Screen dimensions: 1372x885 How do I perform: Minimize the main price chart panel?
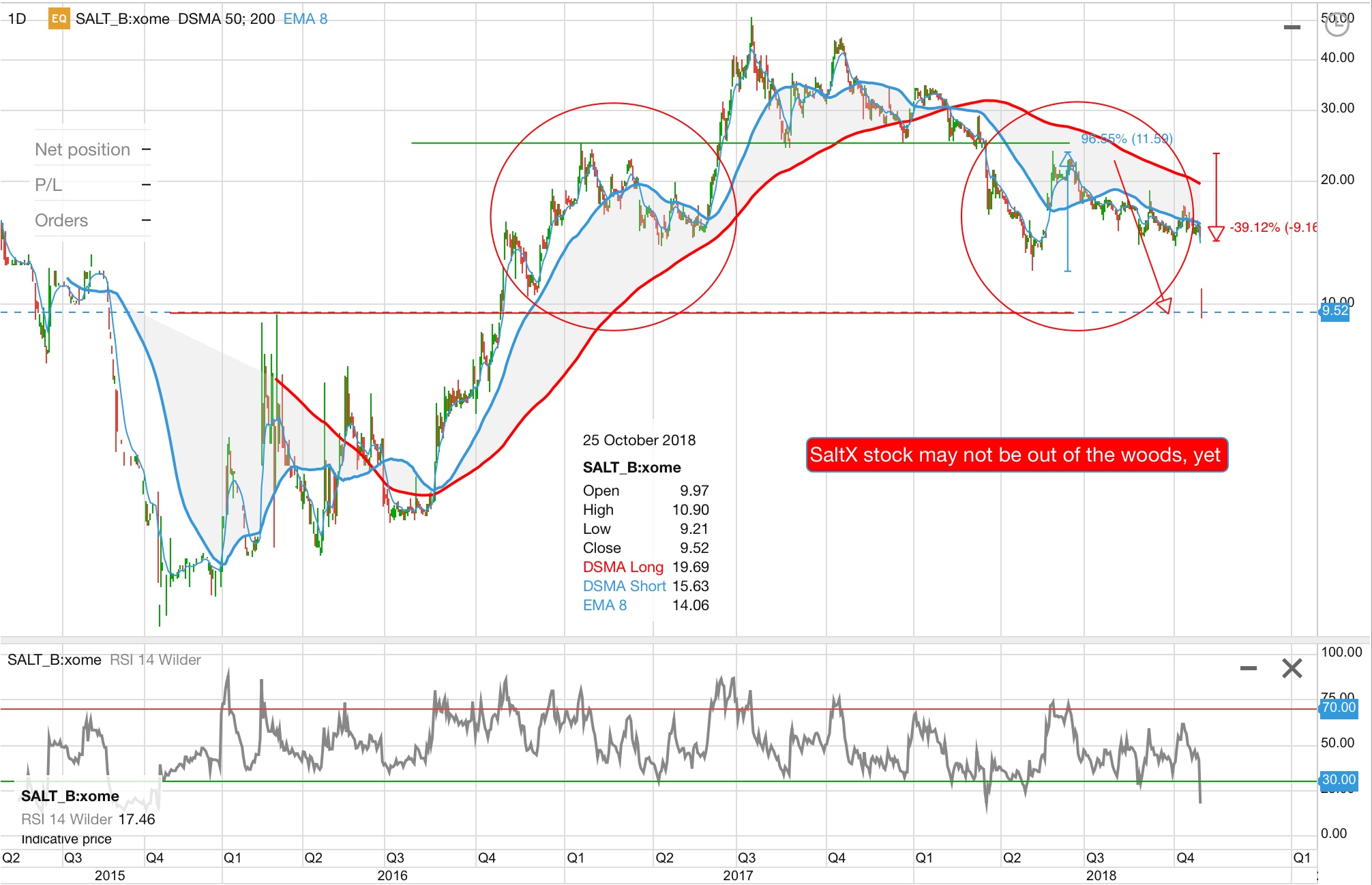(1292, 27)
